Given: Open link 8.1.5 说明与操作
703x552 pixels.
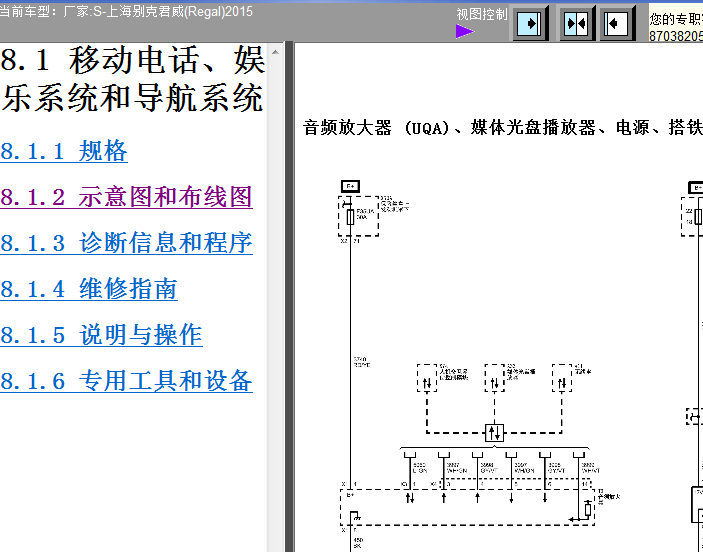Looking at the screenshot, I should pos(101,335).
